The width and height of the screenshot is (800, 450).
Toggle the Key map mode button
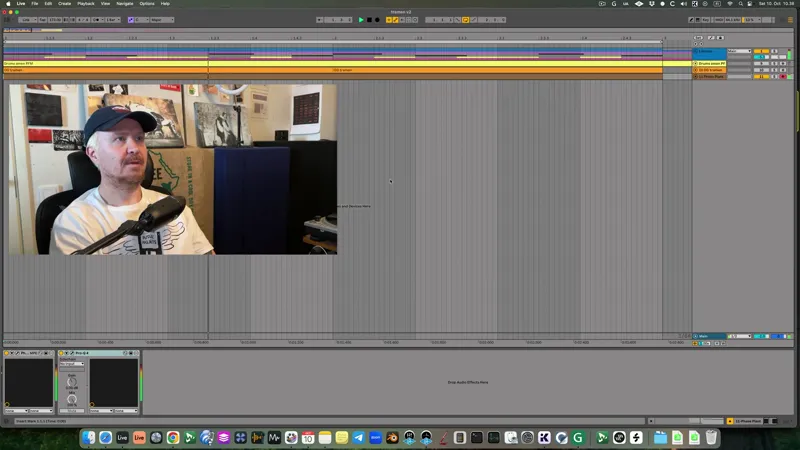coord(706,20)
